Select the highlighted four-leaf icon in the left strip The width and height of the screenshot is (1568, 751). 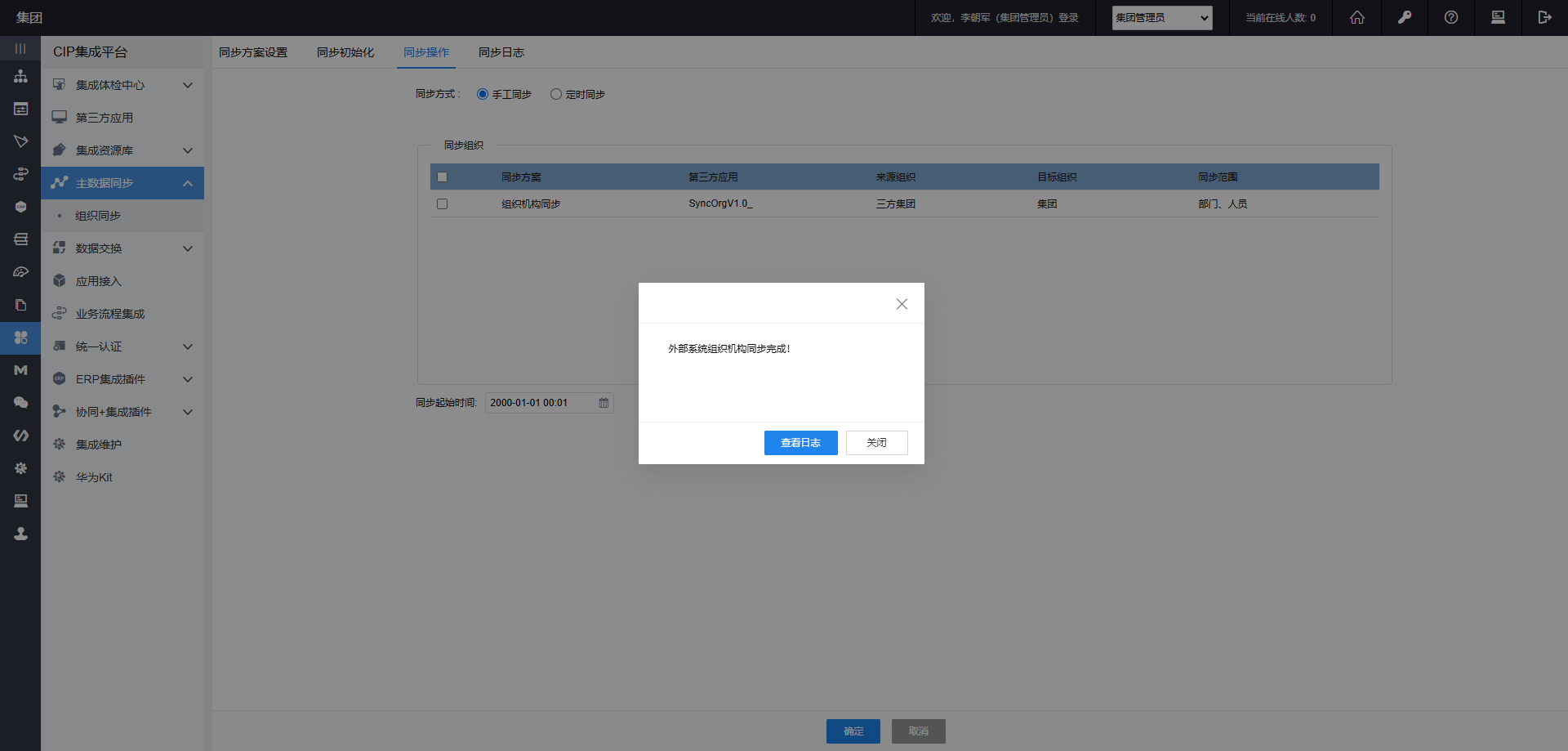[x=20, y=338]
